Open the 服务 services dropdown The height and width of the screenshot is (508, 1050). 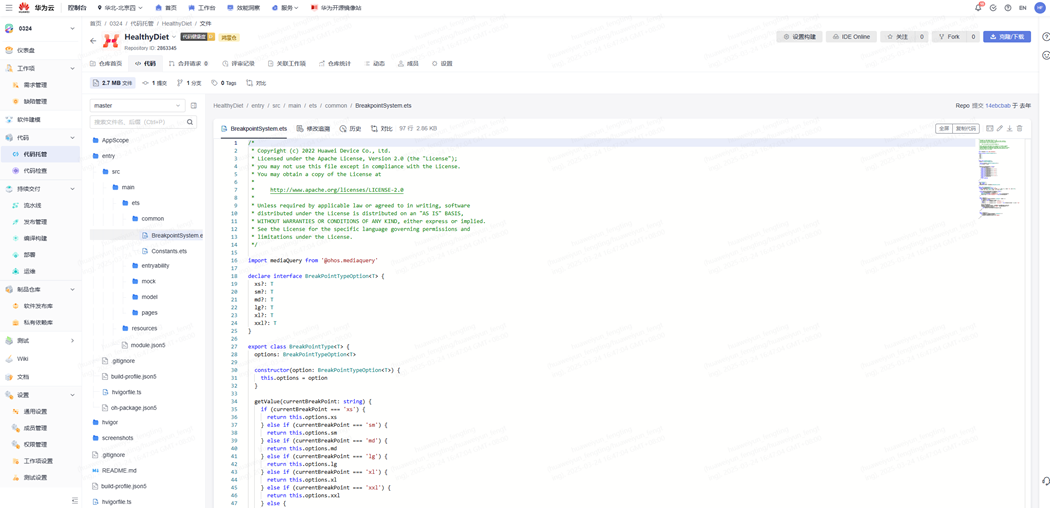click(x=285, y=7)
